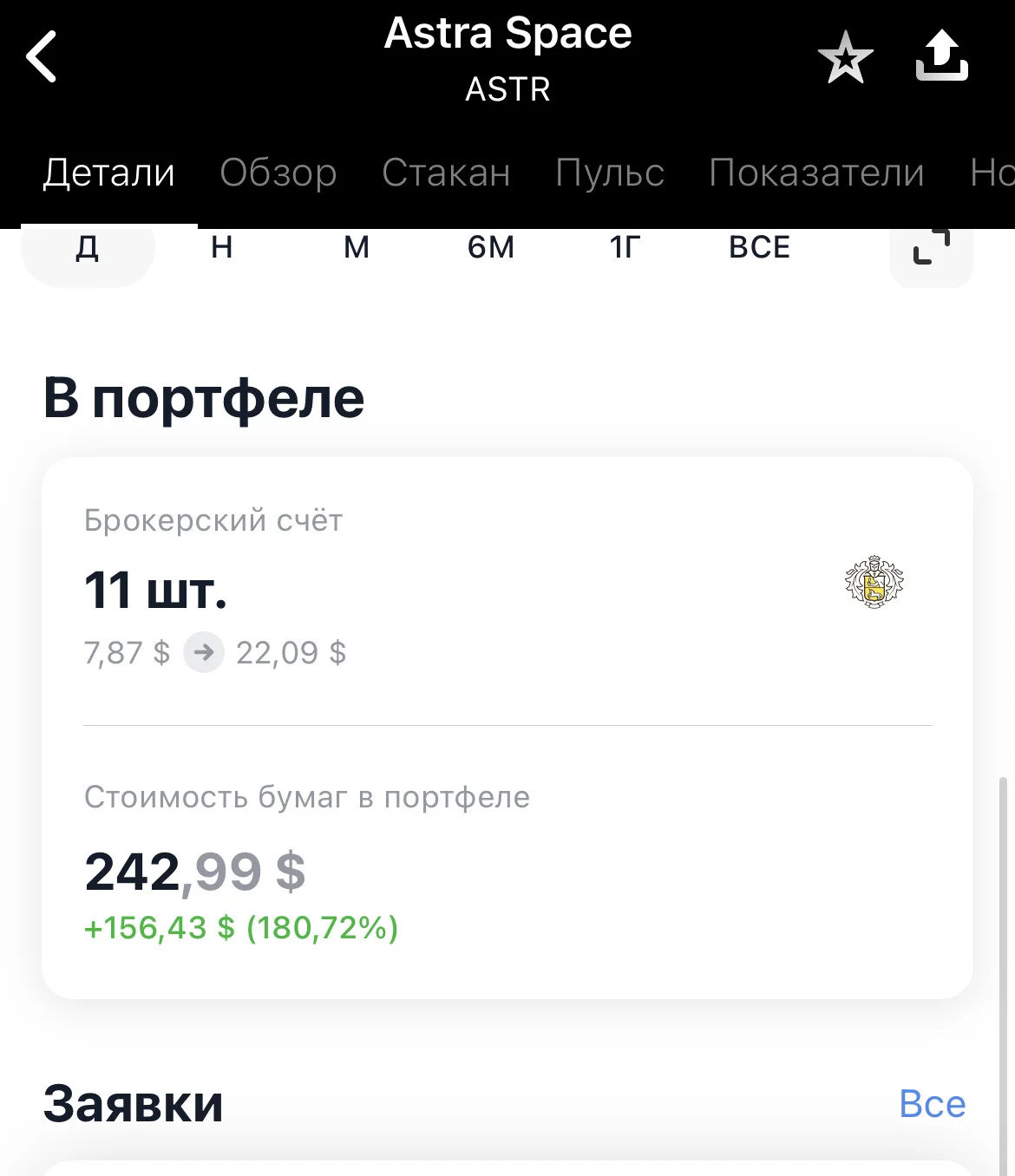Image resolution: width=1015 pixels, height=1176 pixels.
Task: Tap the back arrow icon
Action: pyautogui.click(x=42, y=56)
